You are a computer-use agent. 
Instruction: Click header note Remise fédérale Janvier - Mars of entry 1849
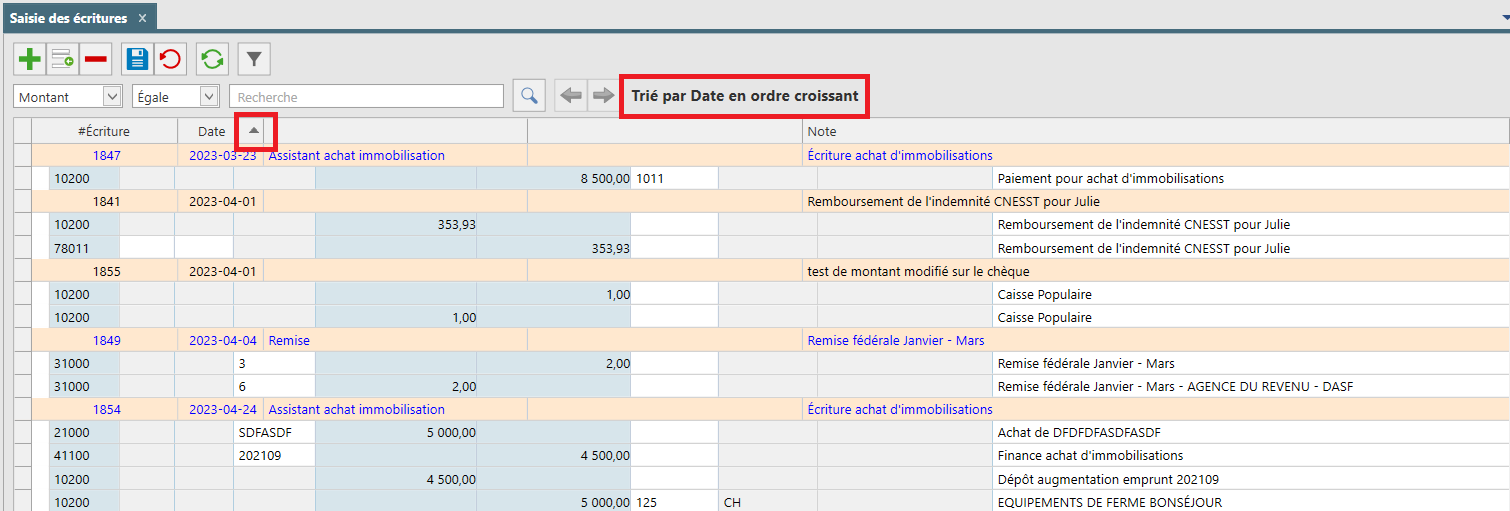tap(895, 340)
